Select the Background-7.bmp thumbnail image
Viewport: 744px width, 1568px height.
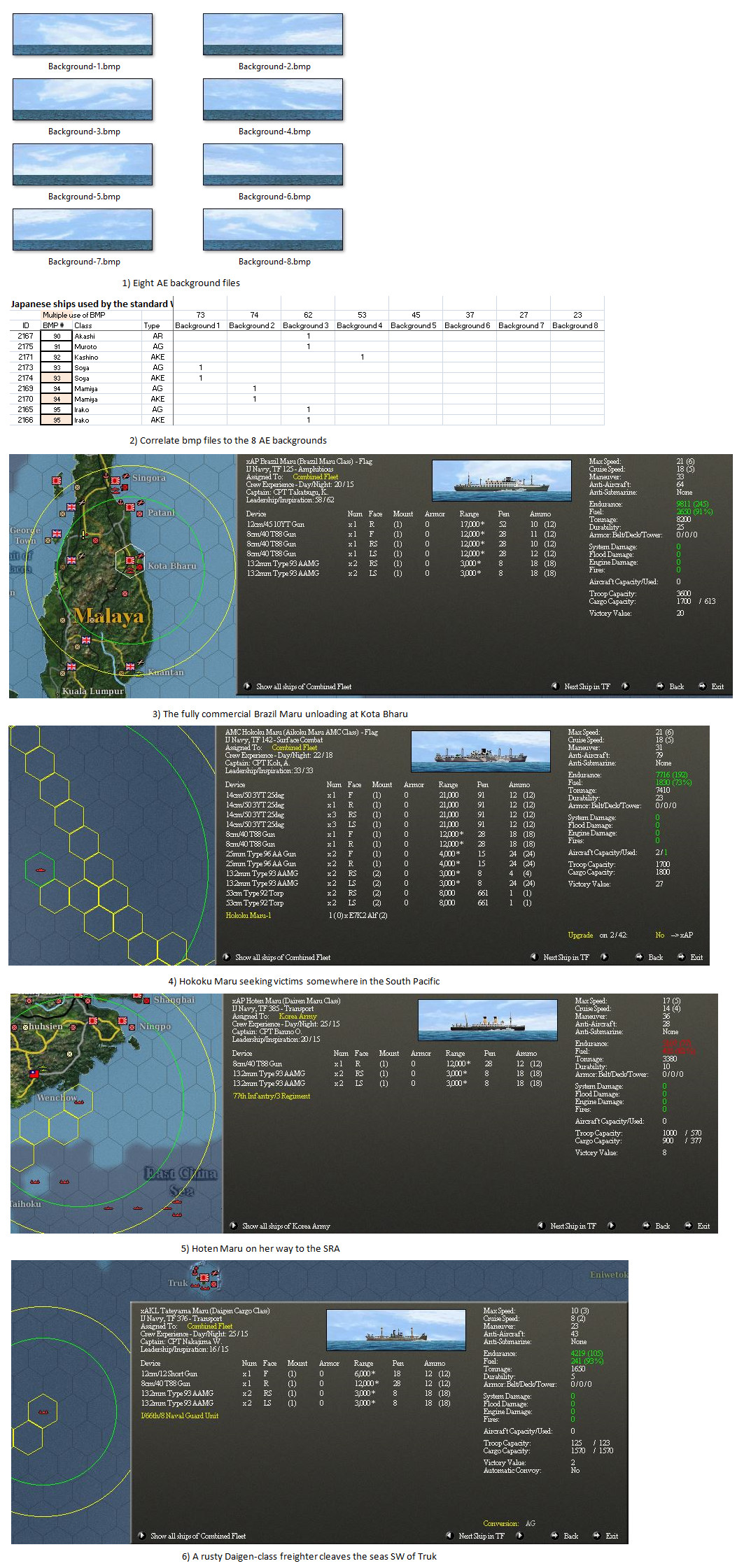coord(83,229)
